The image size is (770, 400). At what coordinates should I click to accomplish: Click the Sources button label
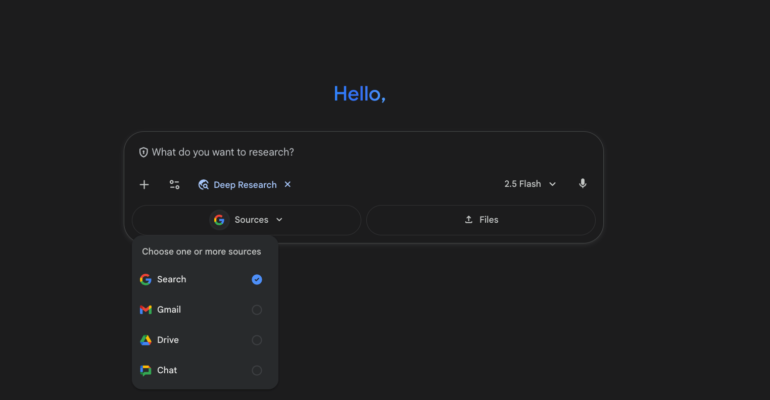click(x=251, y=220)
